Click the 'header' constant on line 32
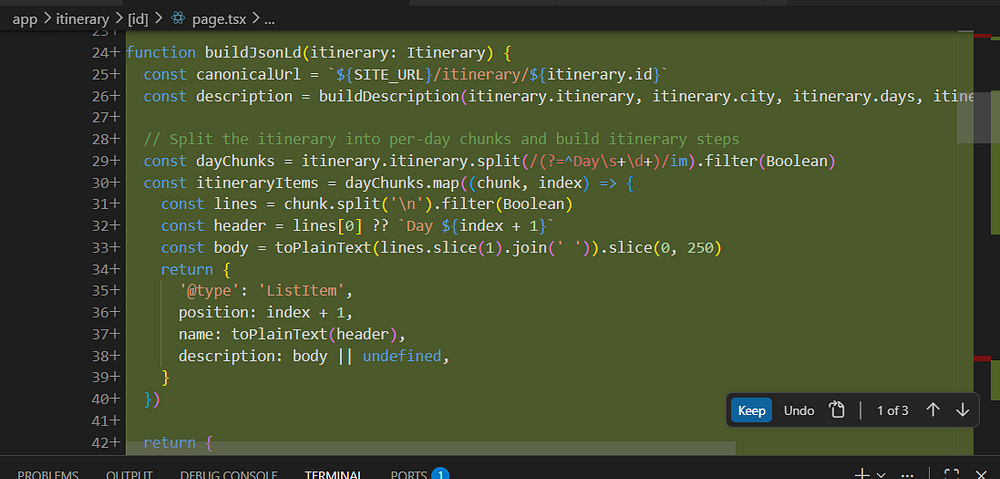 tap(240, 226)
